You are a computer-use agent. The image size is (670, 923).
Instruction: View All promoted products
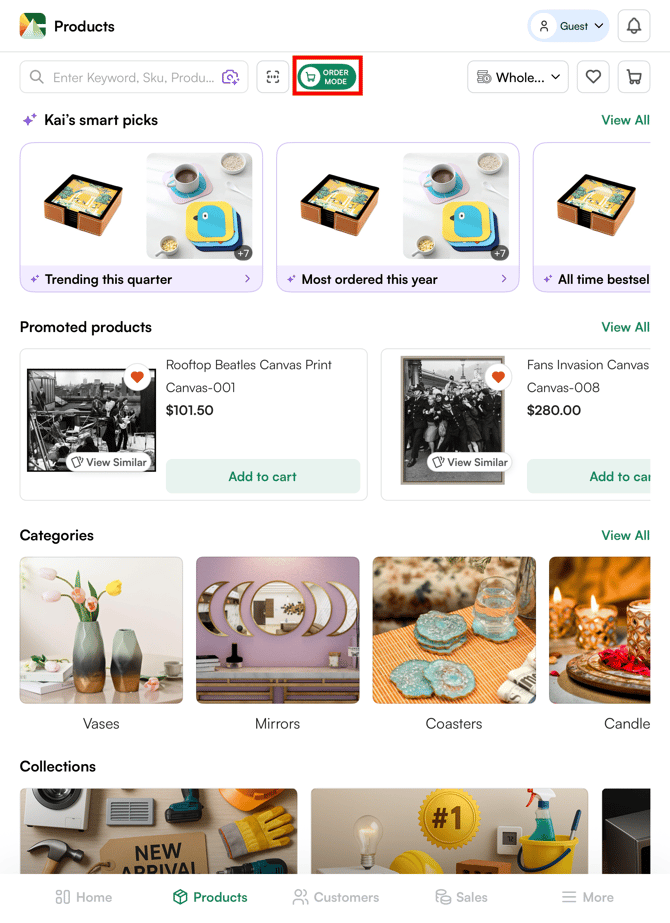tap(625, 327)
